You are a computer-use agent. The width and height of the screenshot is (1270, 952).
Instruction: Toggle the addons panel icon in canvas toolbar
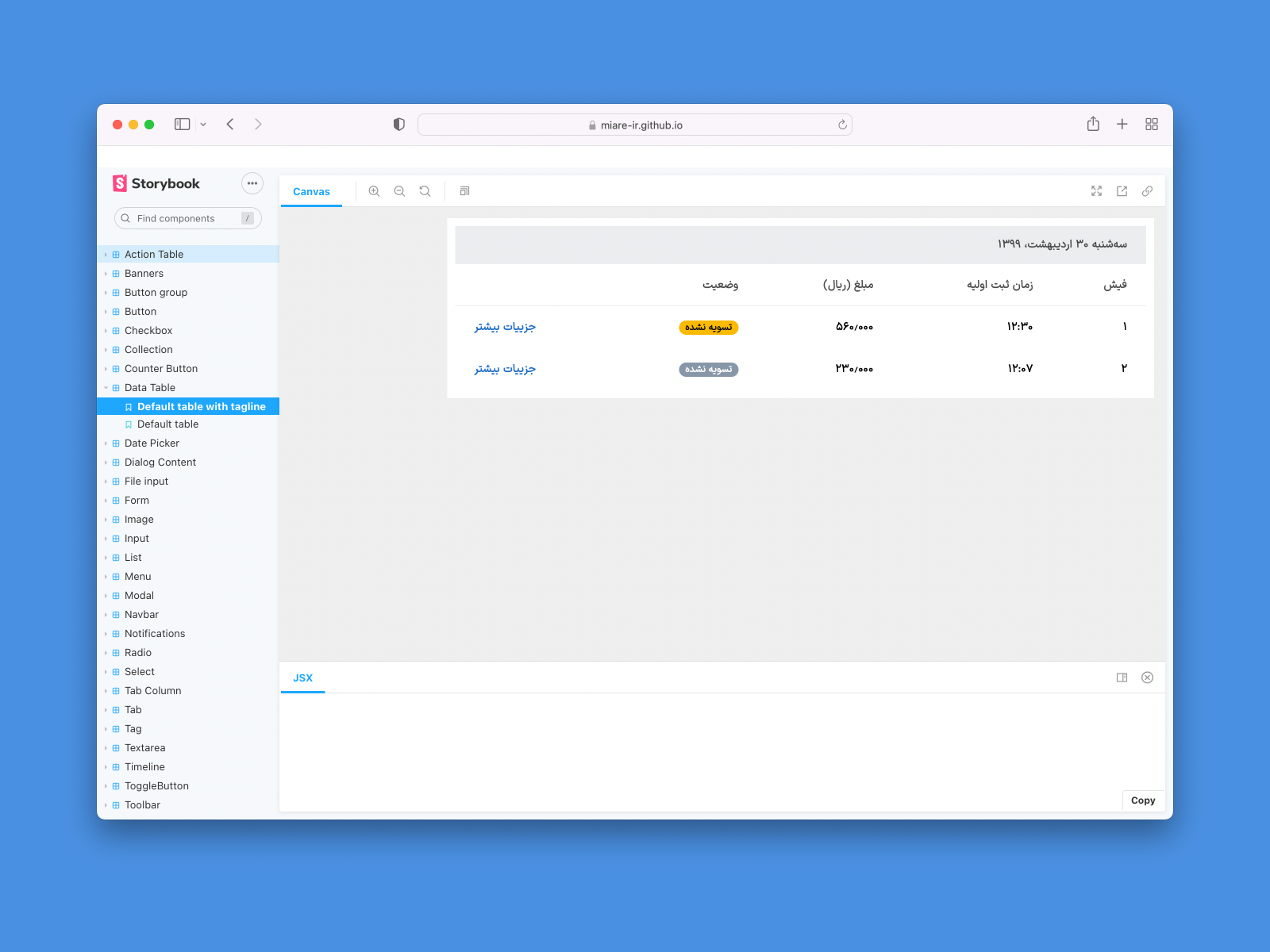pyautogui.click(x=464, y=191)
